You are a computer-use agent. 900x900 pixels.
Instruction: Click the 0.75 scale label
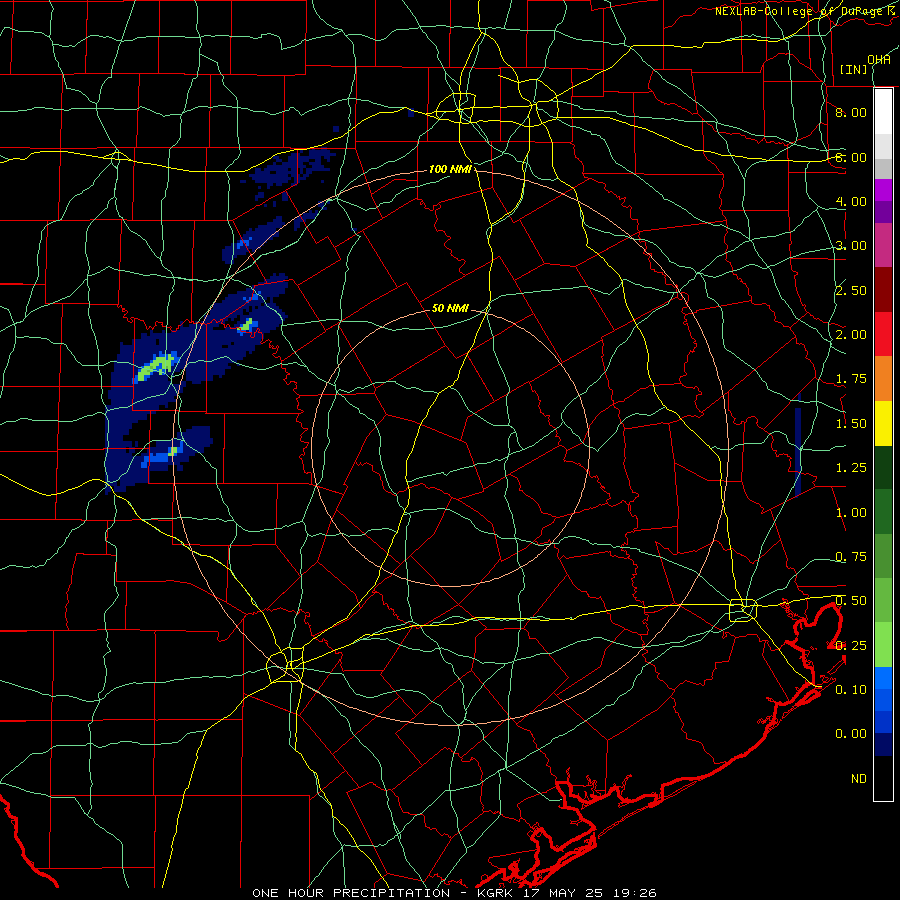(851, 557)
